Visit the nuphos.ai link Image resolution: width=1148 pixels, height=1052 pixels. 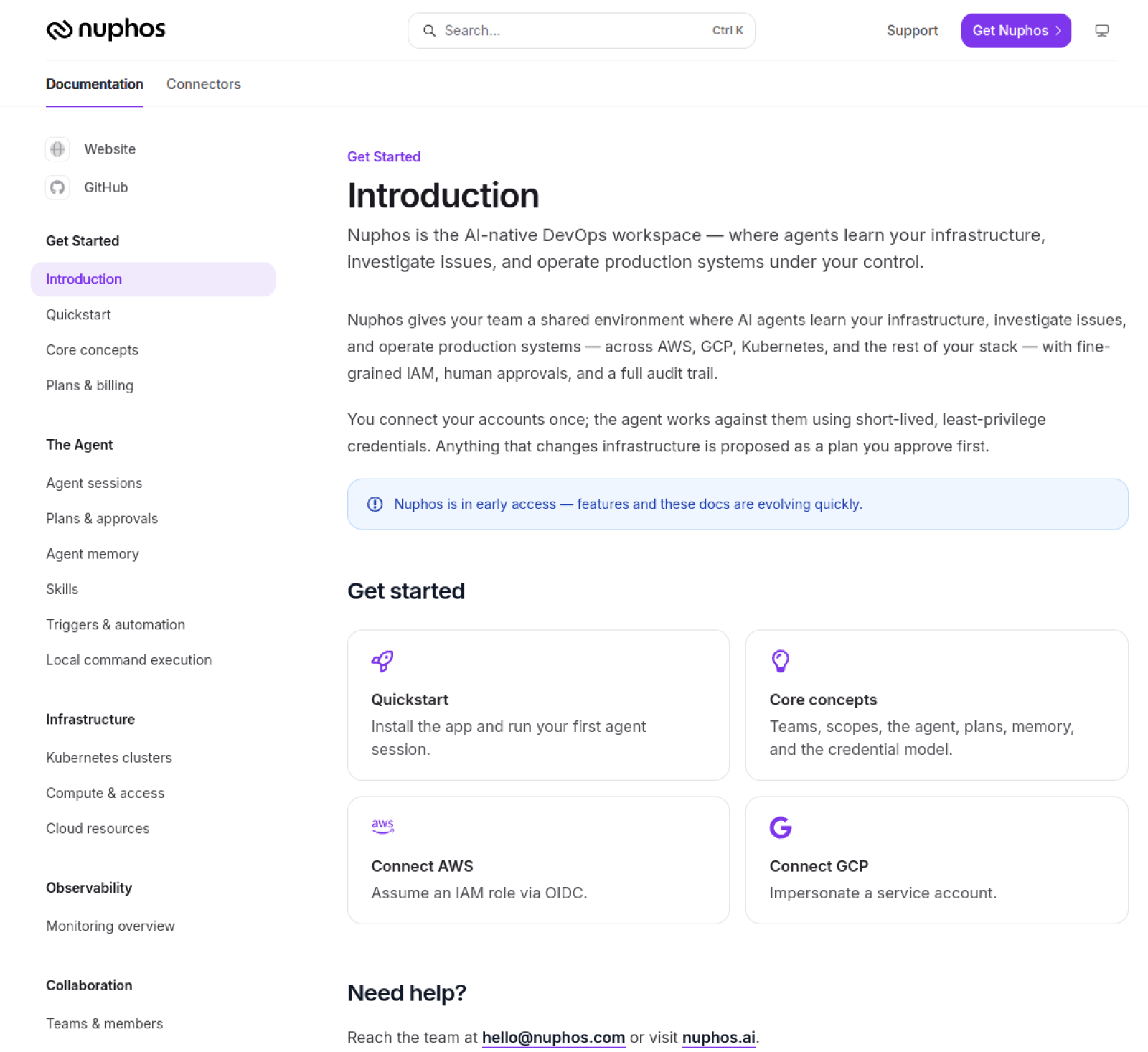coord(718,1038)
